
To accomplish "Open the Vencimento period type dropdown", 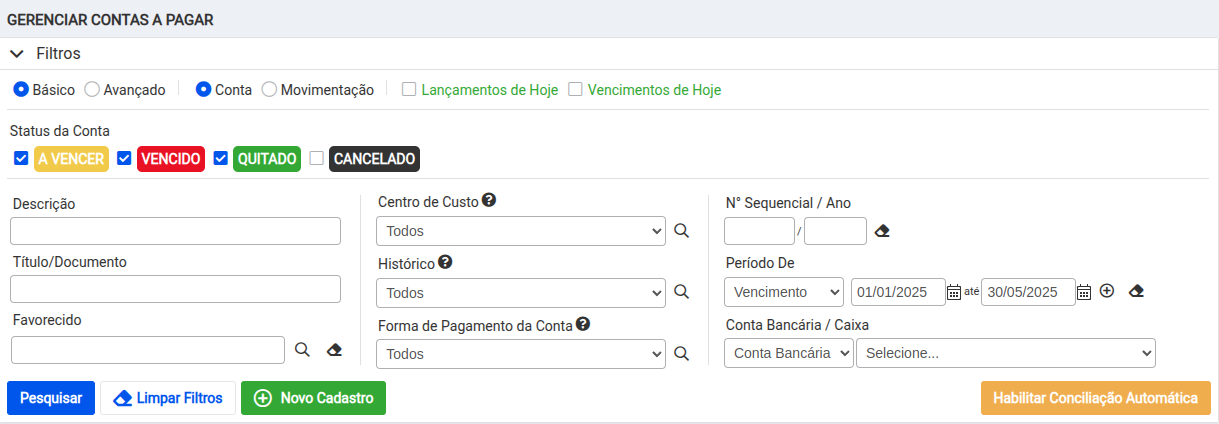I will (784, 292).
